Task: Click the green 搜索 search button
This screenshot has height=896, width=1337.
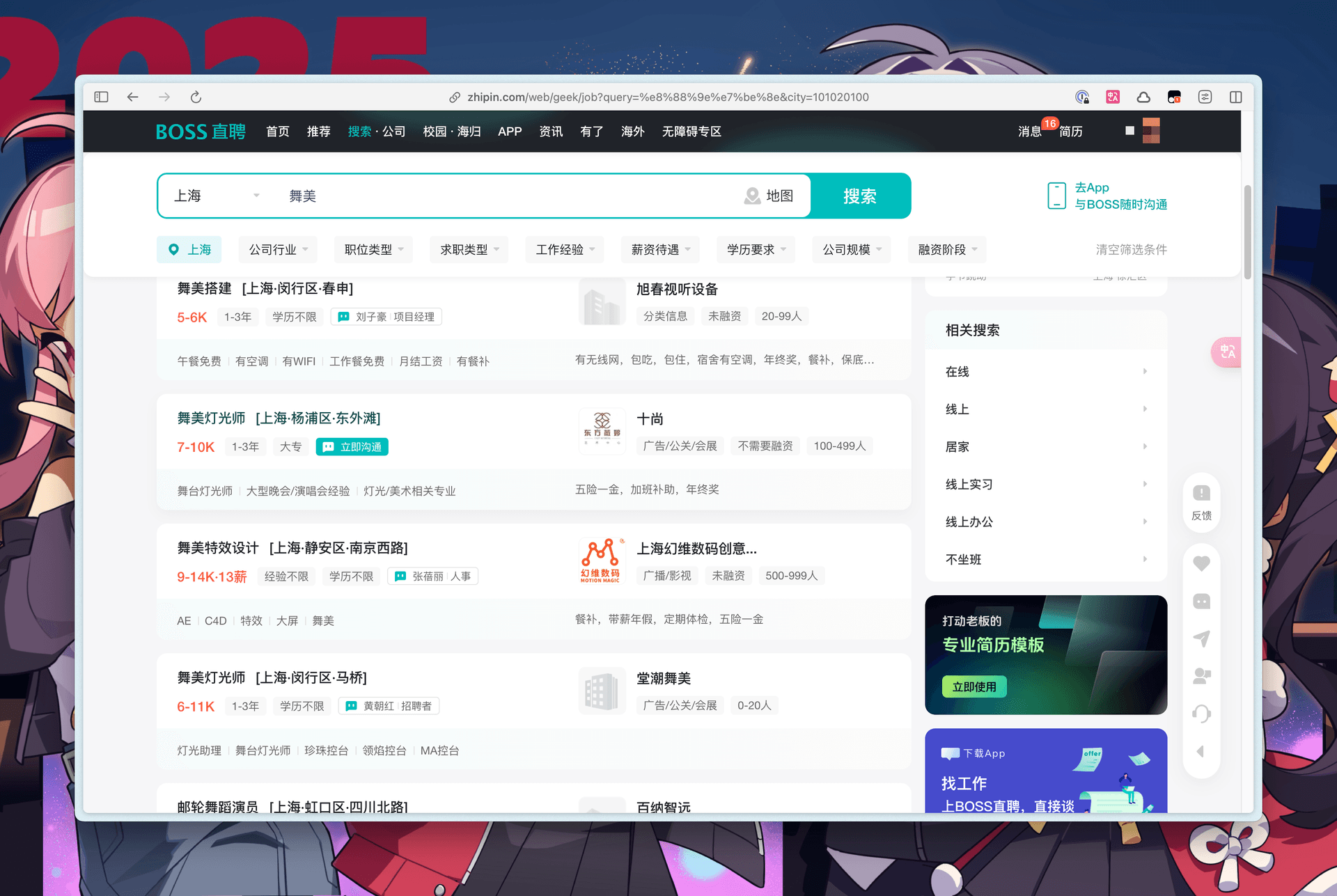Action: 860,196
